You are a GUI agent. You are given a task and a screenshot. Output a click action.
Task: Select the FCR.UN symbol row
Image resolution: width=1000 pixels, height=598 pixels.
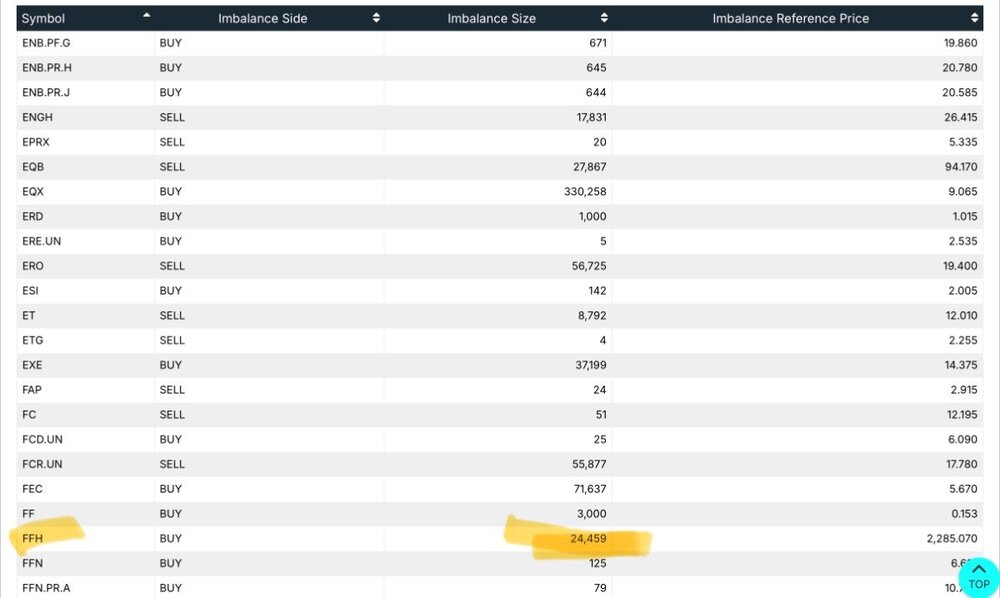(x=499, y=464)
